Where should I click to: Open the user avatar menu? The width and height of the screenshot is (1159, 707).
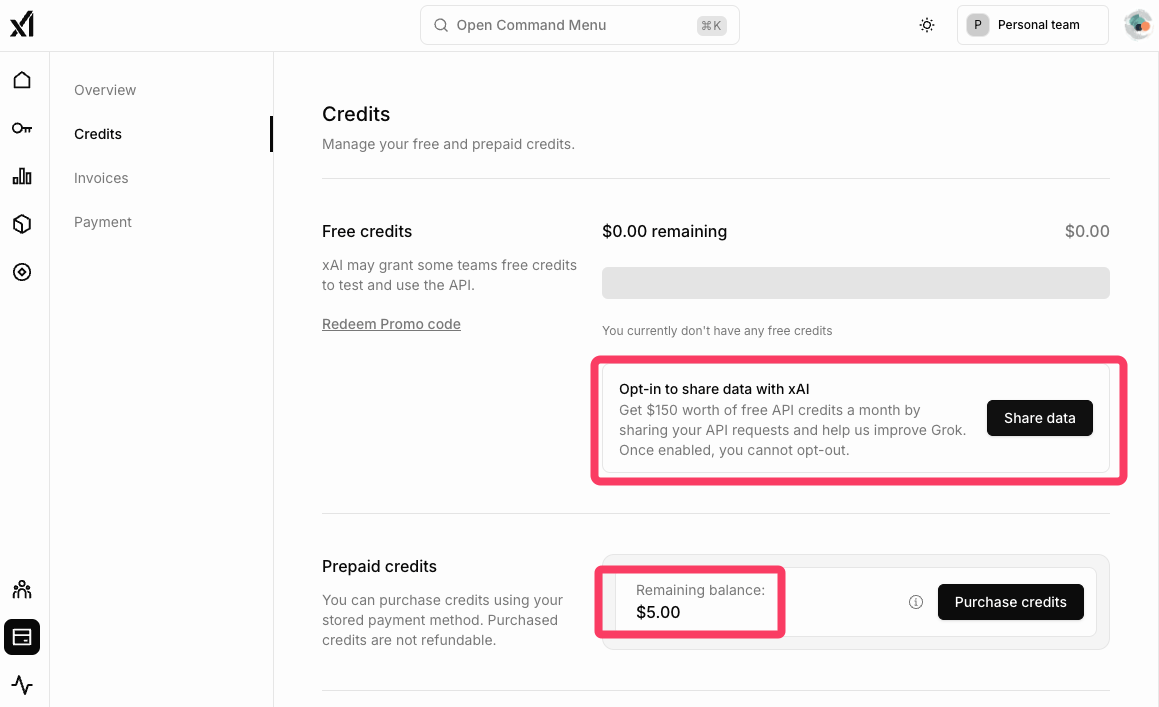[x=1138, y=25]
